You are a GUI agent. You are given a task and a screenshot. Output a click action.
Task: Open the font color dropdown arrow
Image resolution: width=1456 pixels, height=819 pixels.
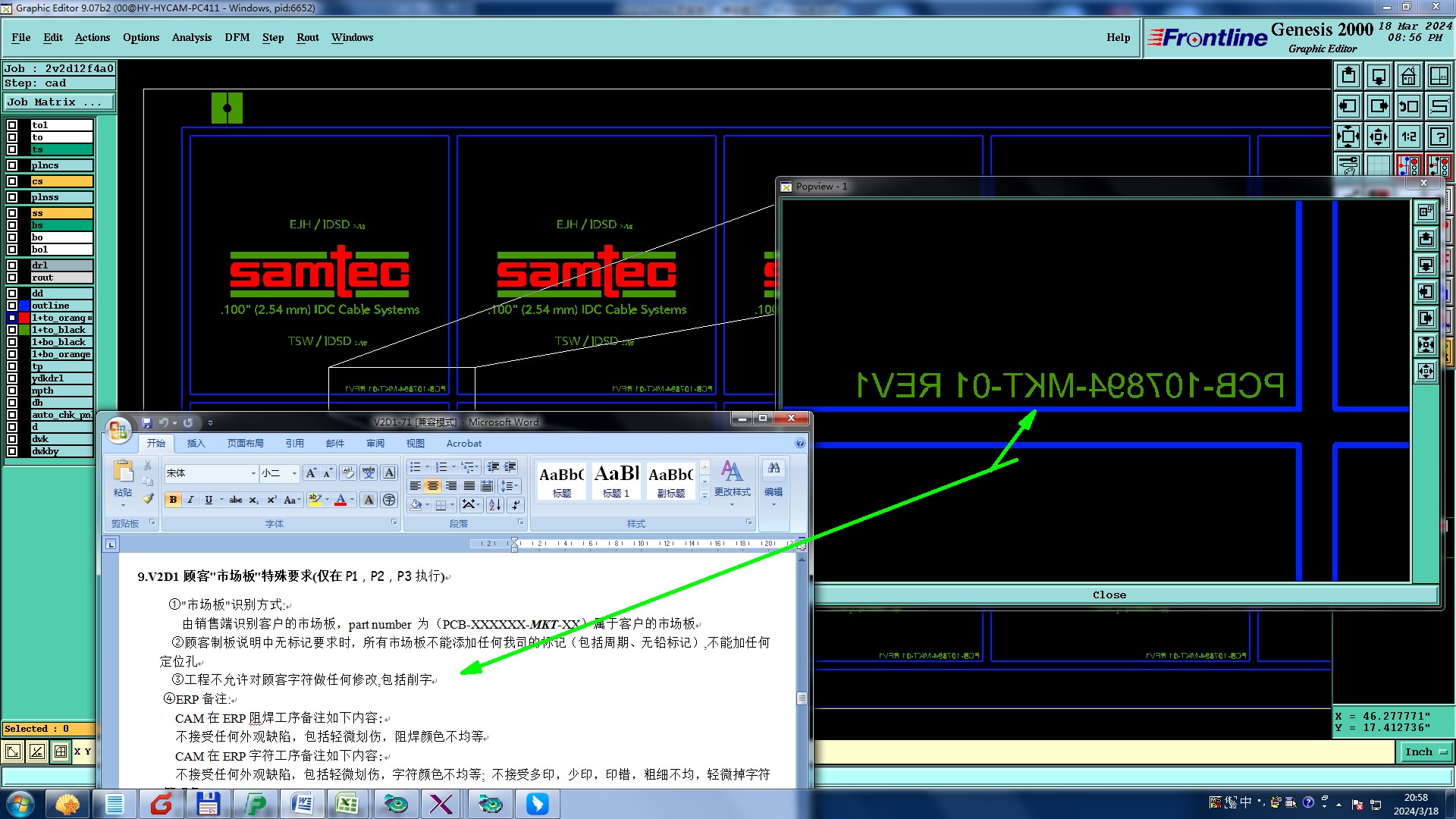point(353,500)
